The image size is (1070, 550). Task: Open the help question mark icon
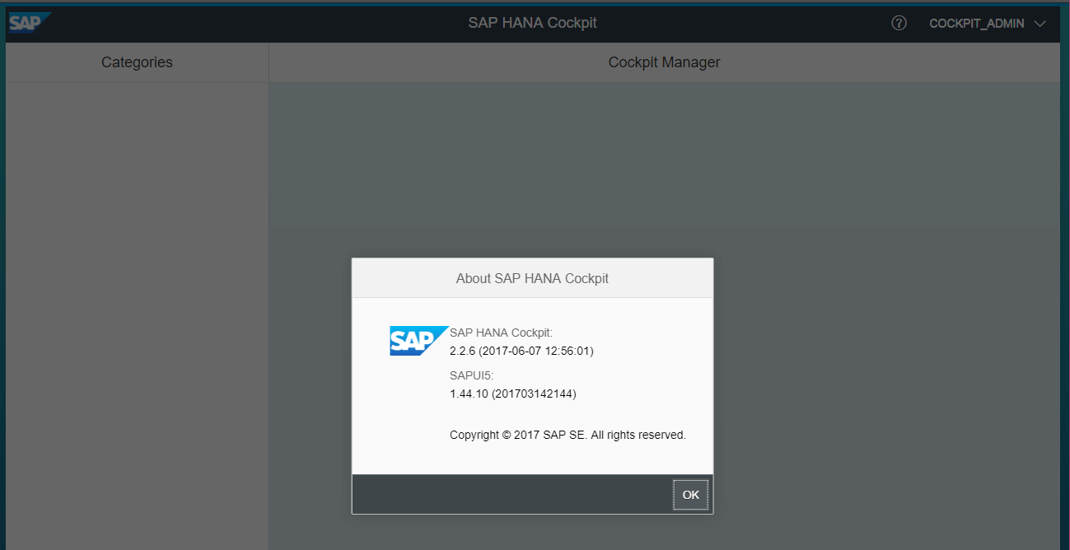[x=899, y=23]
